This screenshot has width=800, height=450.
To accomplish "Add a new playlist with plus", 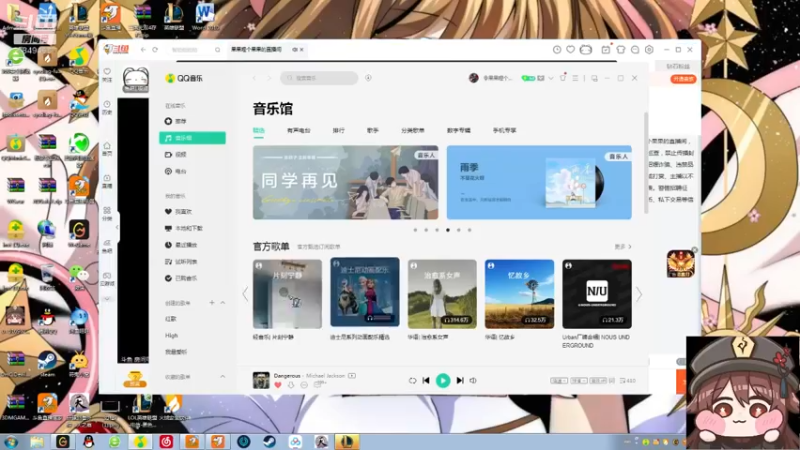I will (x=212, y=303).
